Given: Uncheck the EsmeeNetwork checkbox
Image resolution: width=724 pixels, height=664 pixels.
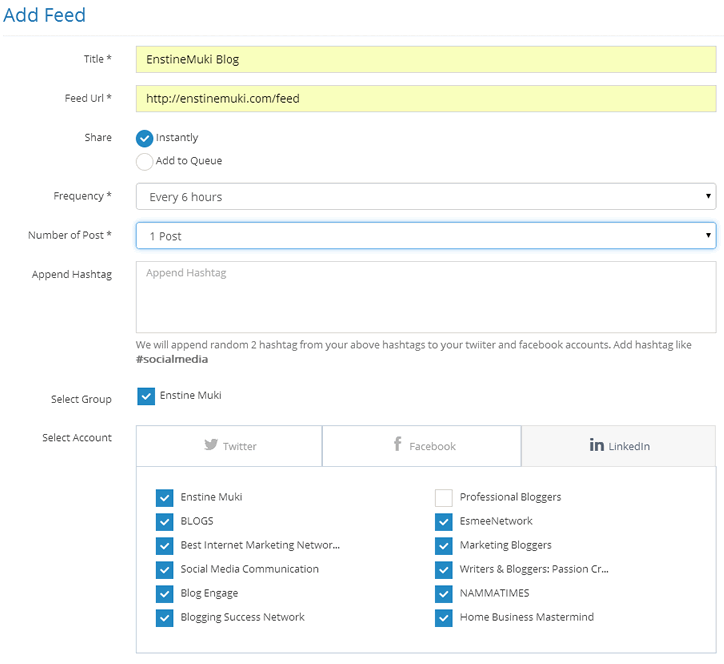Looking at the screenshot, I should pos(444,522).
